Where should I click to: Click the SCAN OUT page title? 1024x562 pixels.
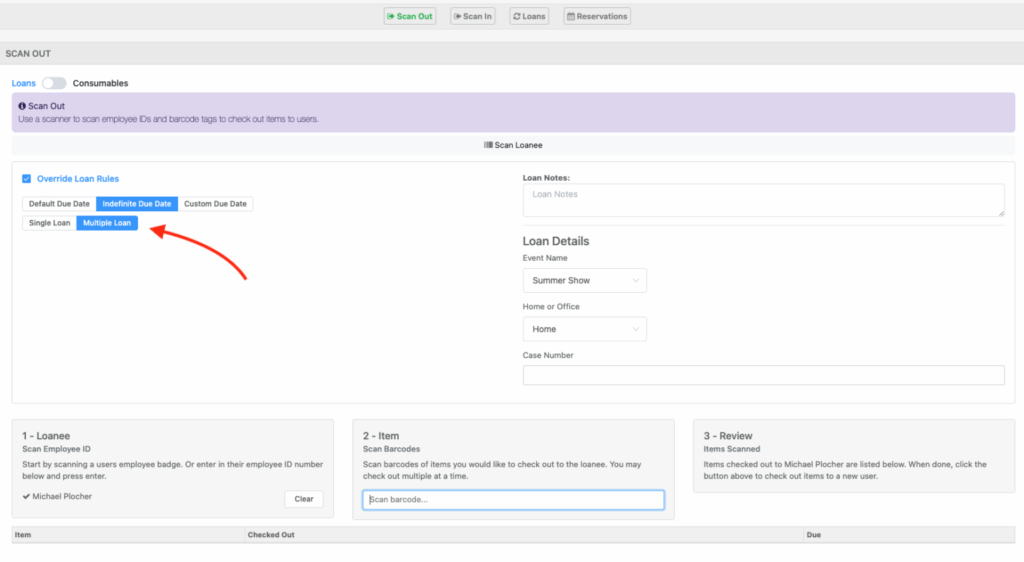(x=28, y=54)
